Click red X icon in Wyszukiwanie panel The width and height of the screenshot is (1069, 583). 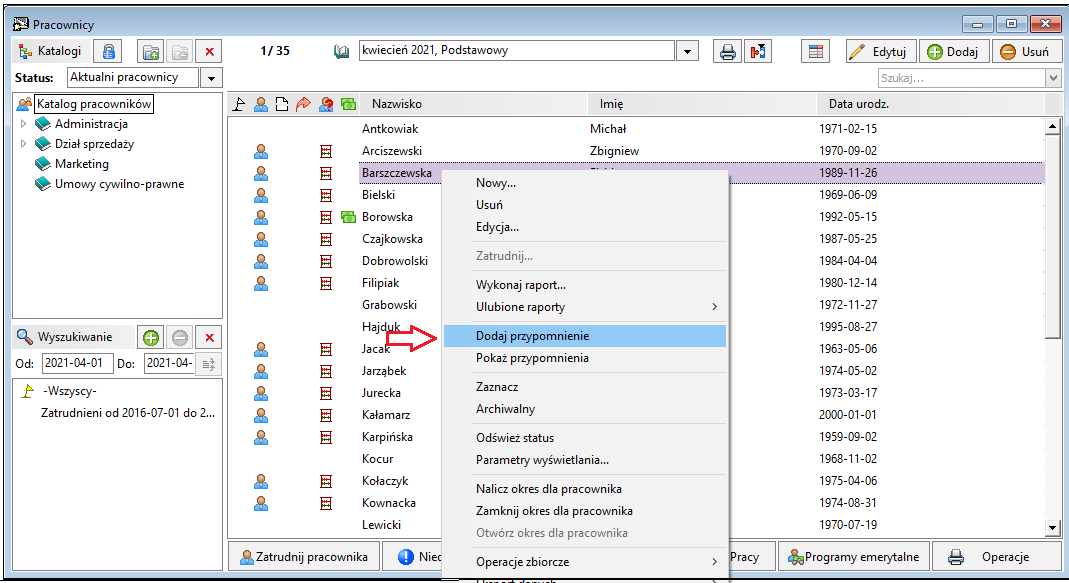[x=209, y=338]
